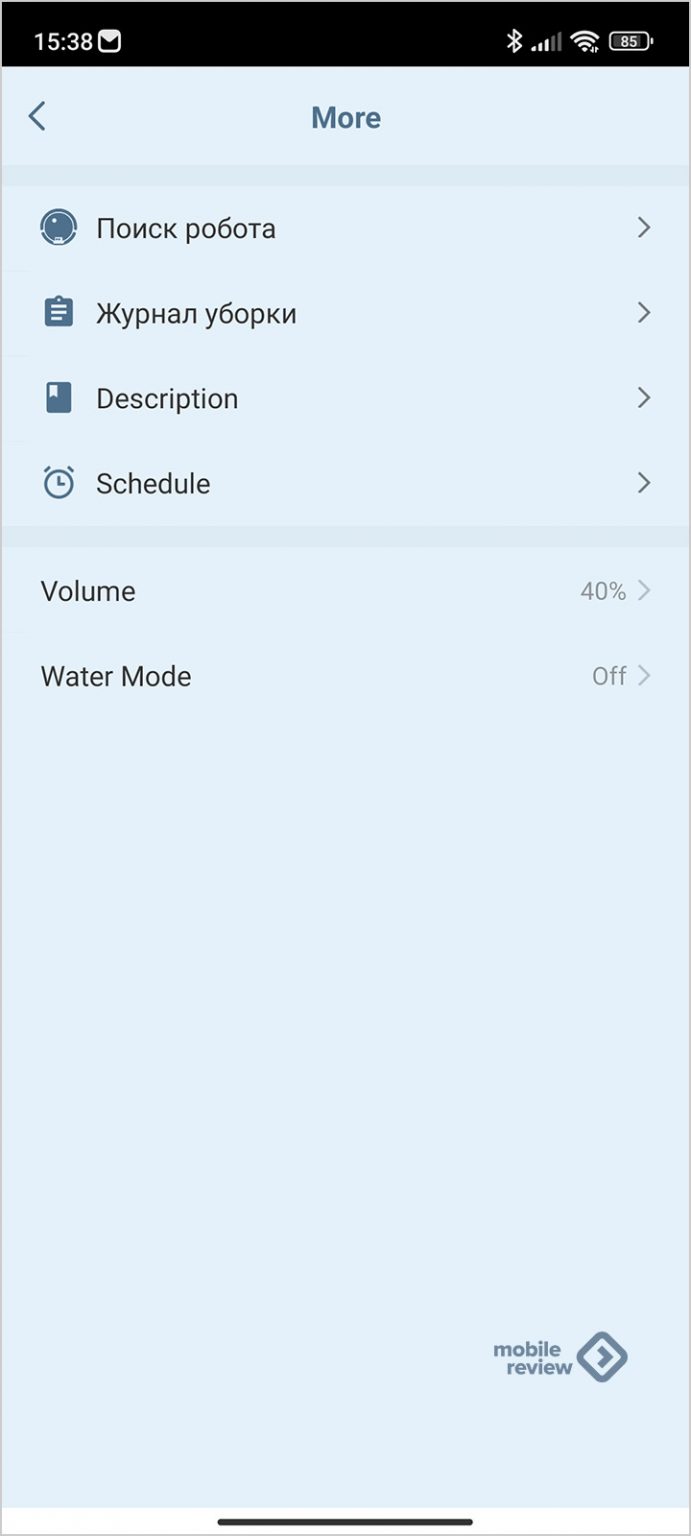Tap the mobile review logo
The image size is (691, 1536).
(x=560, y=1357)
